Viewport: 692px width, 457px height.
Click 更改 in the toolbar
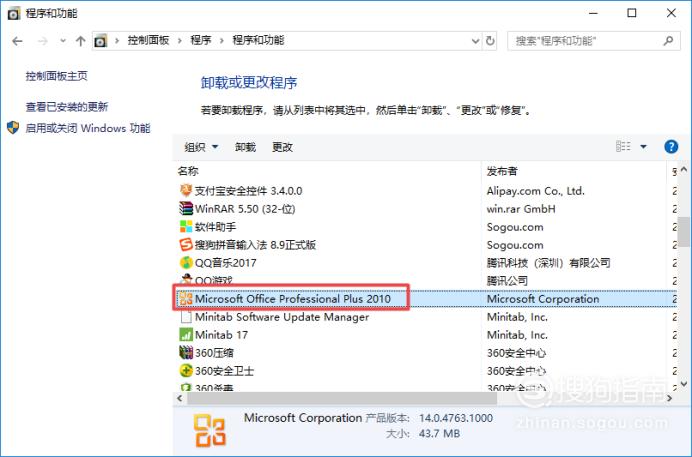[282, 147]
